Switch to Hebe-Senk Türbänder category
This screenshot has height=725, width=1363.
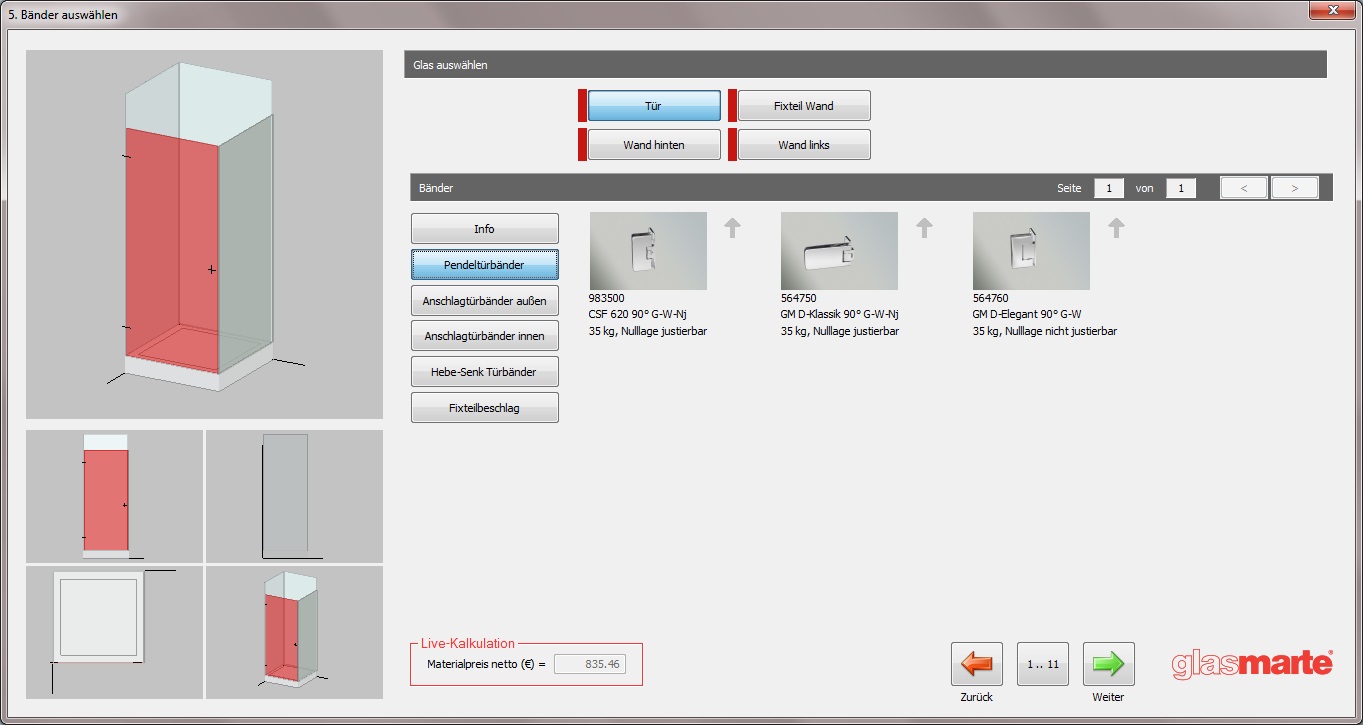click(484, 372)
